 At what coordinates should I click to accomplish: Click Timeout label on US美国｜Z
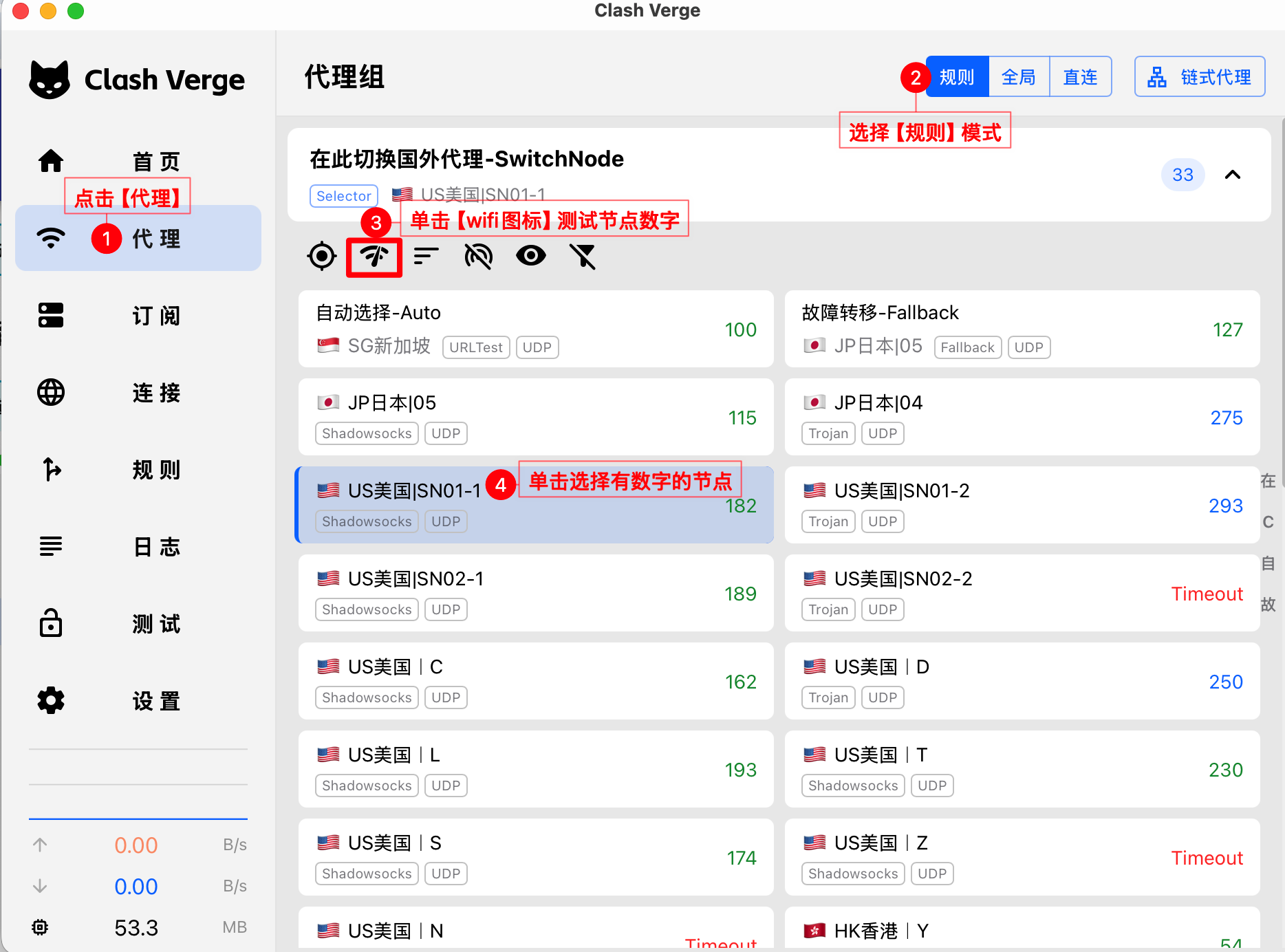coord(1207,858)
